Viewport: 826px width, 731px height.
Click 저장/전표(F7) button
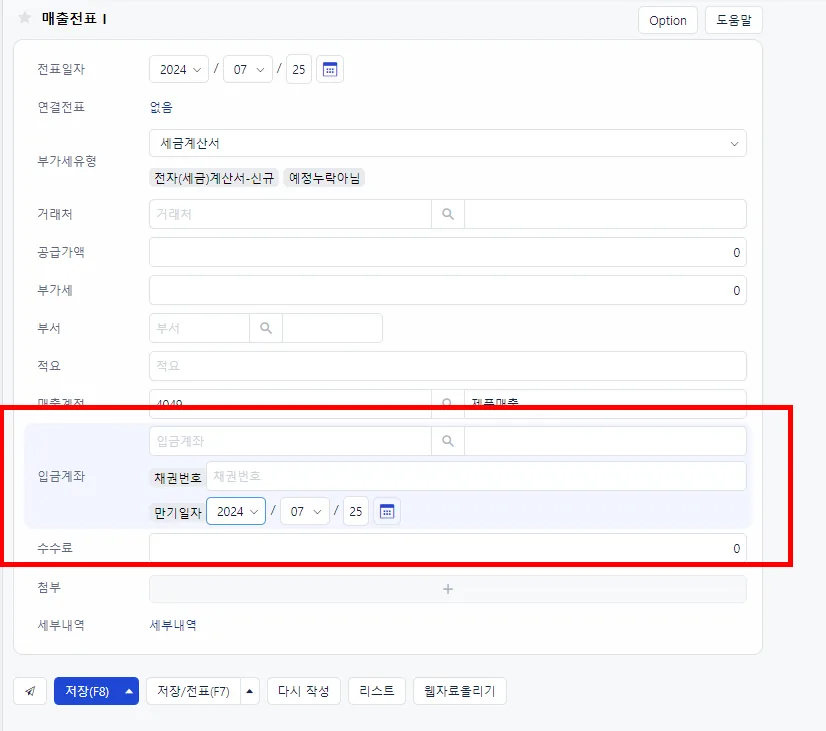pyautogui.click(x=193, y=691)
